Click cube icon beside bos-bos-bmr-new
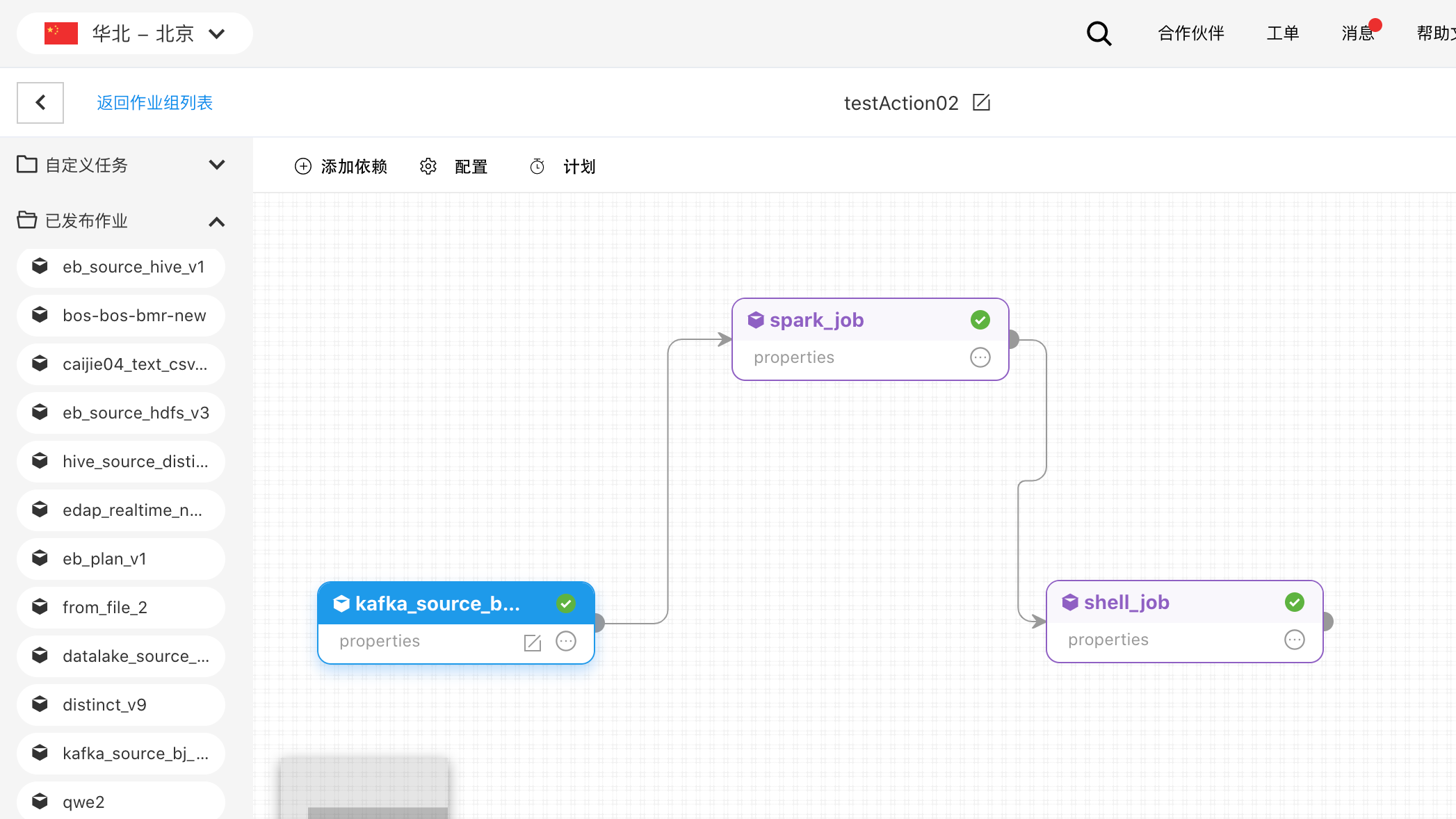Image resolution: width=1456 pixels, height=819 pixels. 40,315
